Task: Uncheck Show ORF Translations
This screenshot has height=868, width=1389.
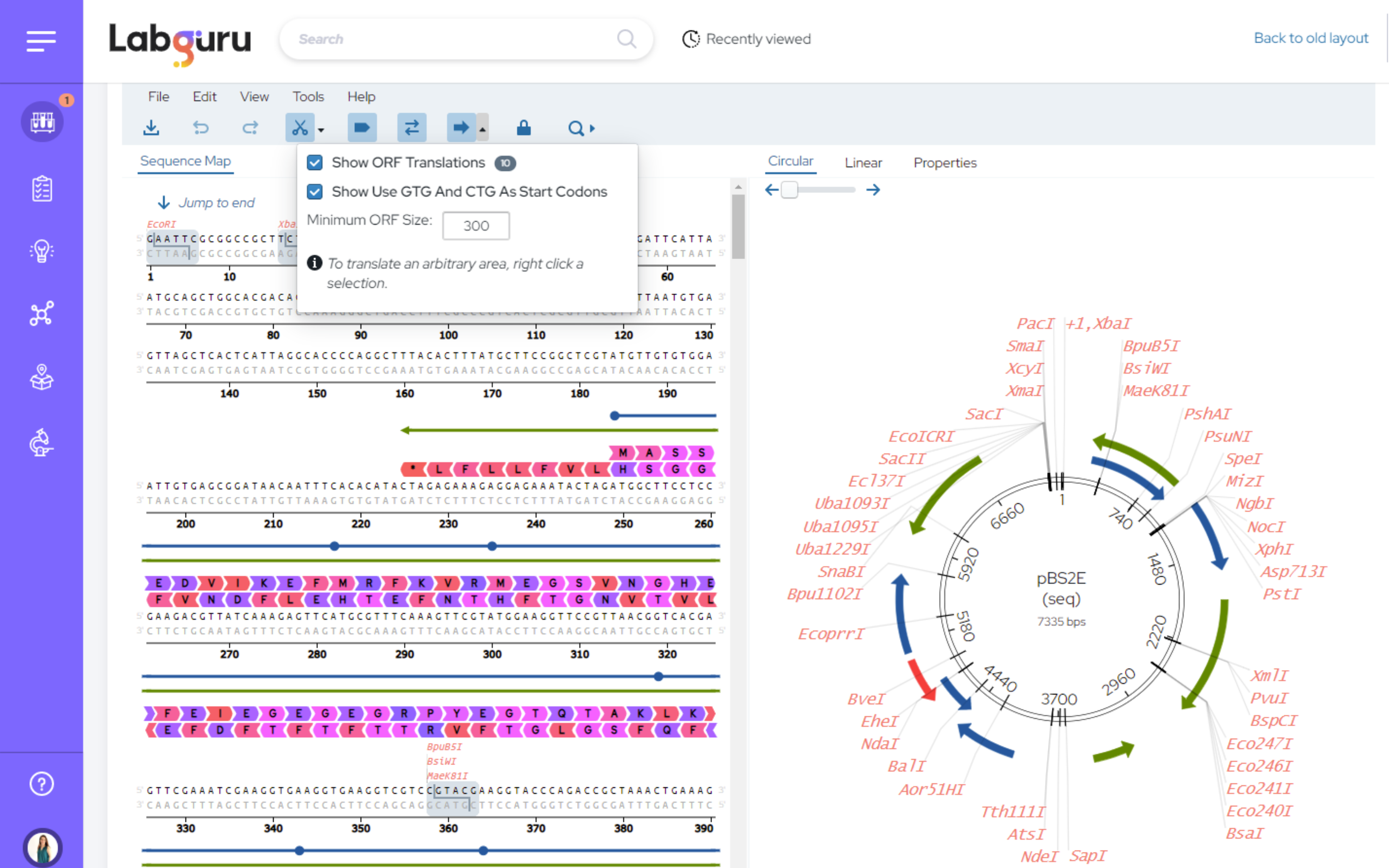Action: point(314,162)
